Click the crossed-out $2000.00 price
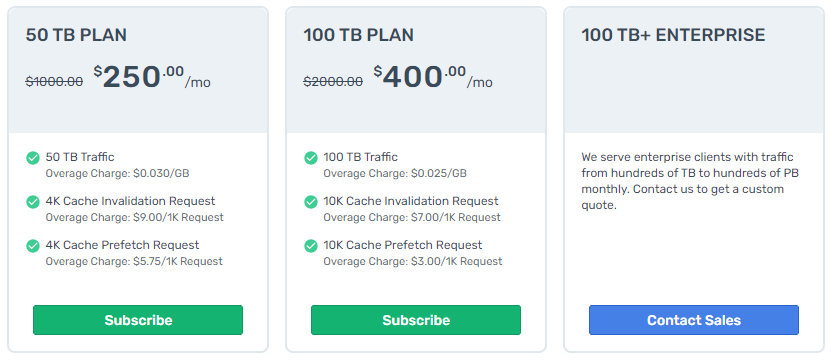Image resolution: width=832 pixels, height=360 pixels. 333,81
